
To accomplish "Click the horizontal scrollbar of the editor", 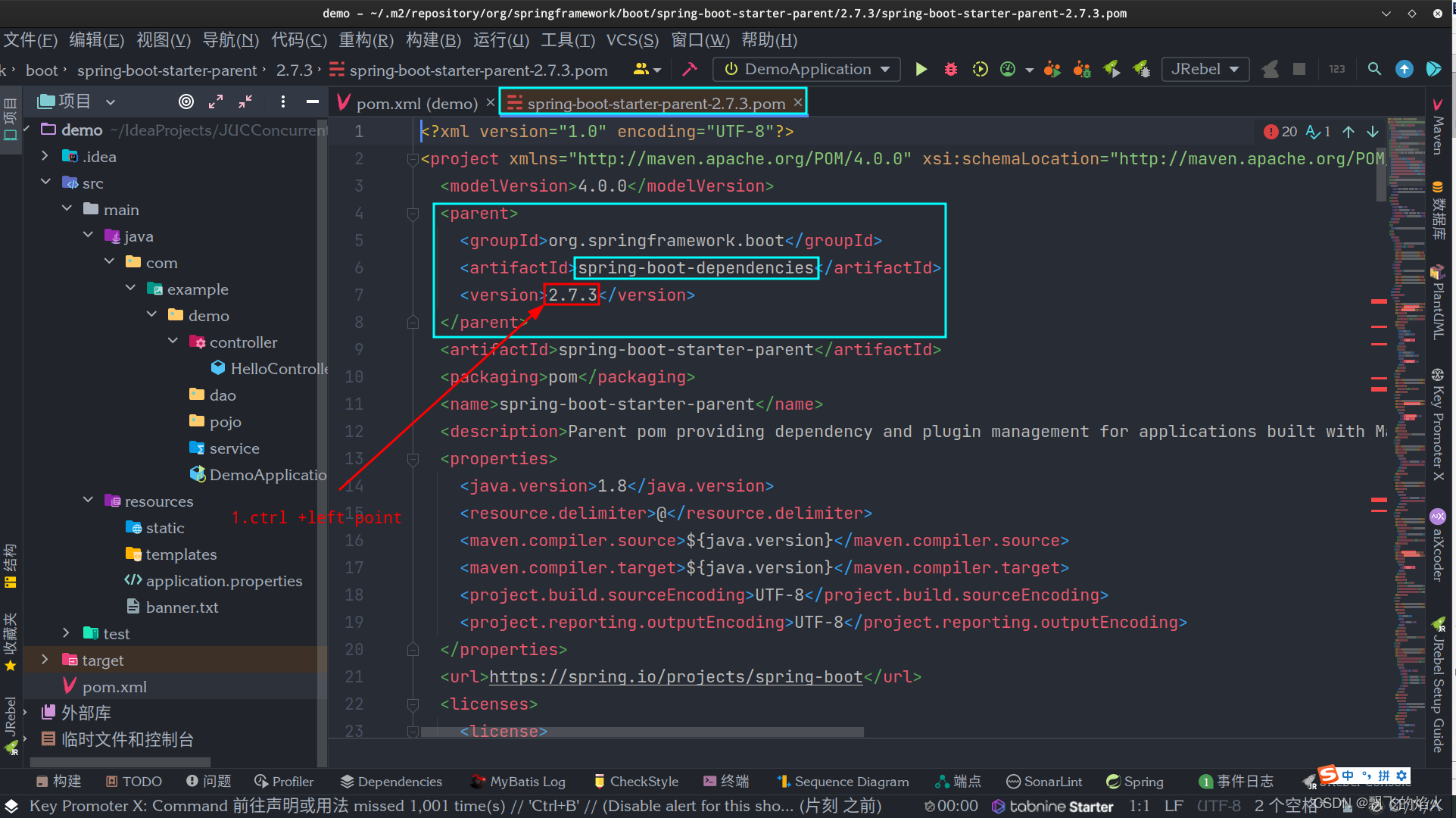I will 642,732.
